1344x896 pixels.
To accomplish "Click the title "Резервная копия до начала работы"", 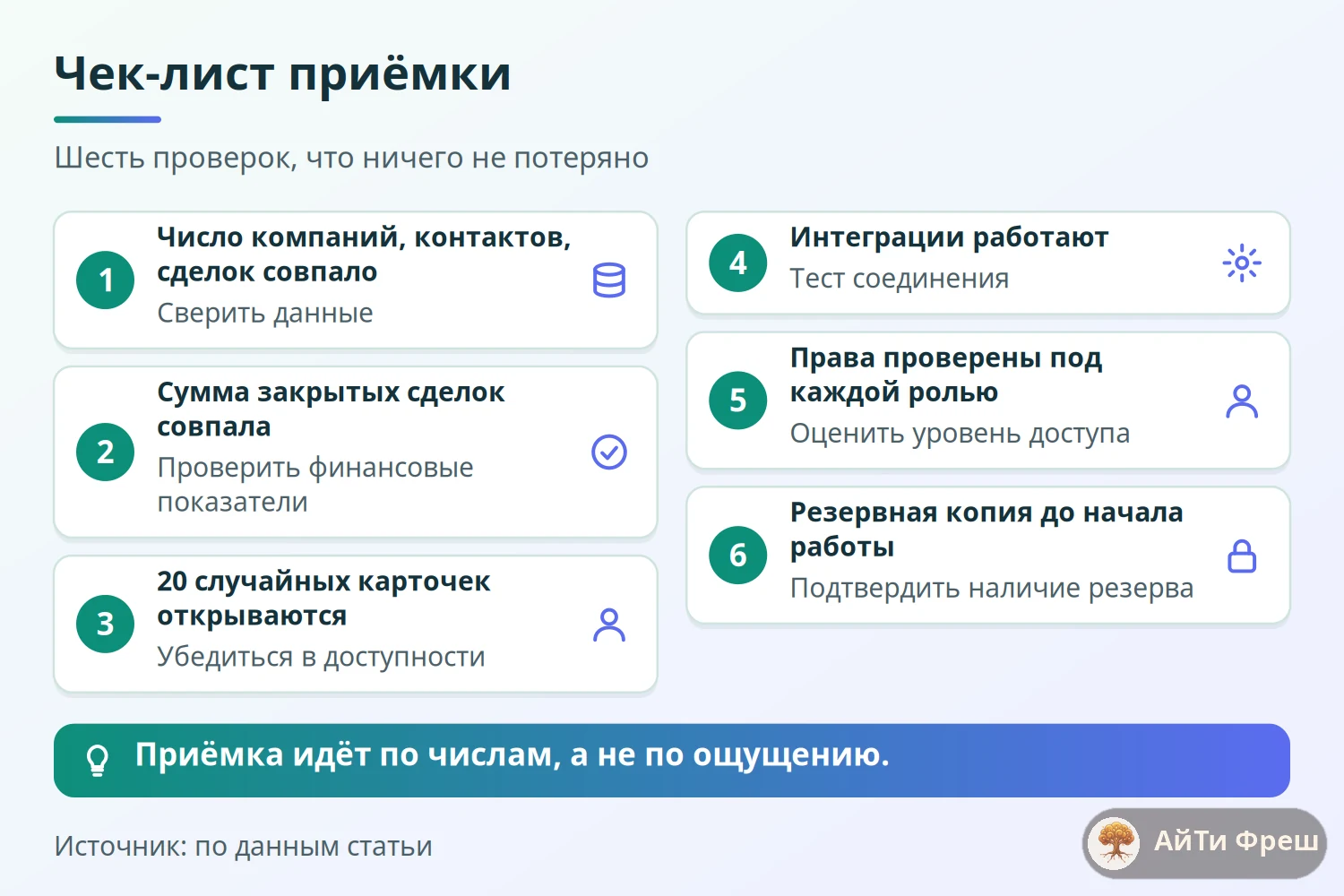I will point(986,530).
